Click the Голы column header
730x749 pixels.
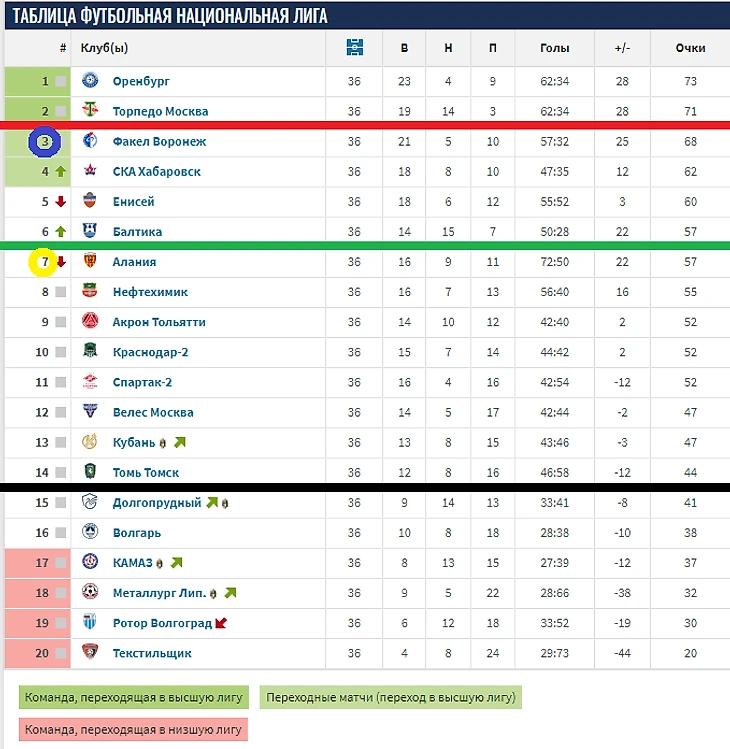pyautogui.click(x=555, y=48)
